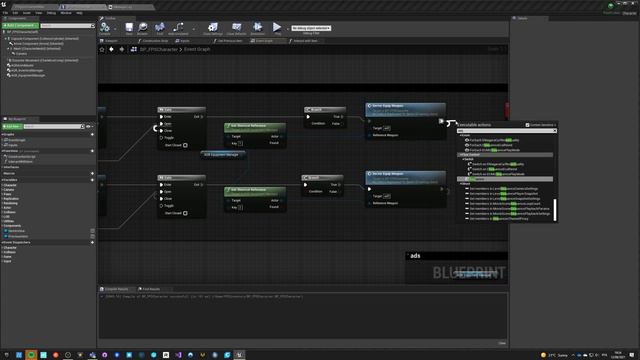
Task: Click input exec pin of lower Branch node
Action: click(305, 185)
